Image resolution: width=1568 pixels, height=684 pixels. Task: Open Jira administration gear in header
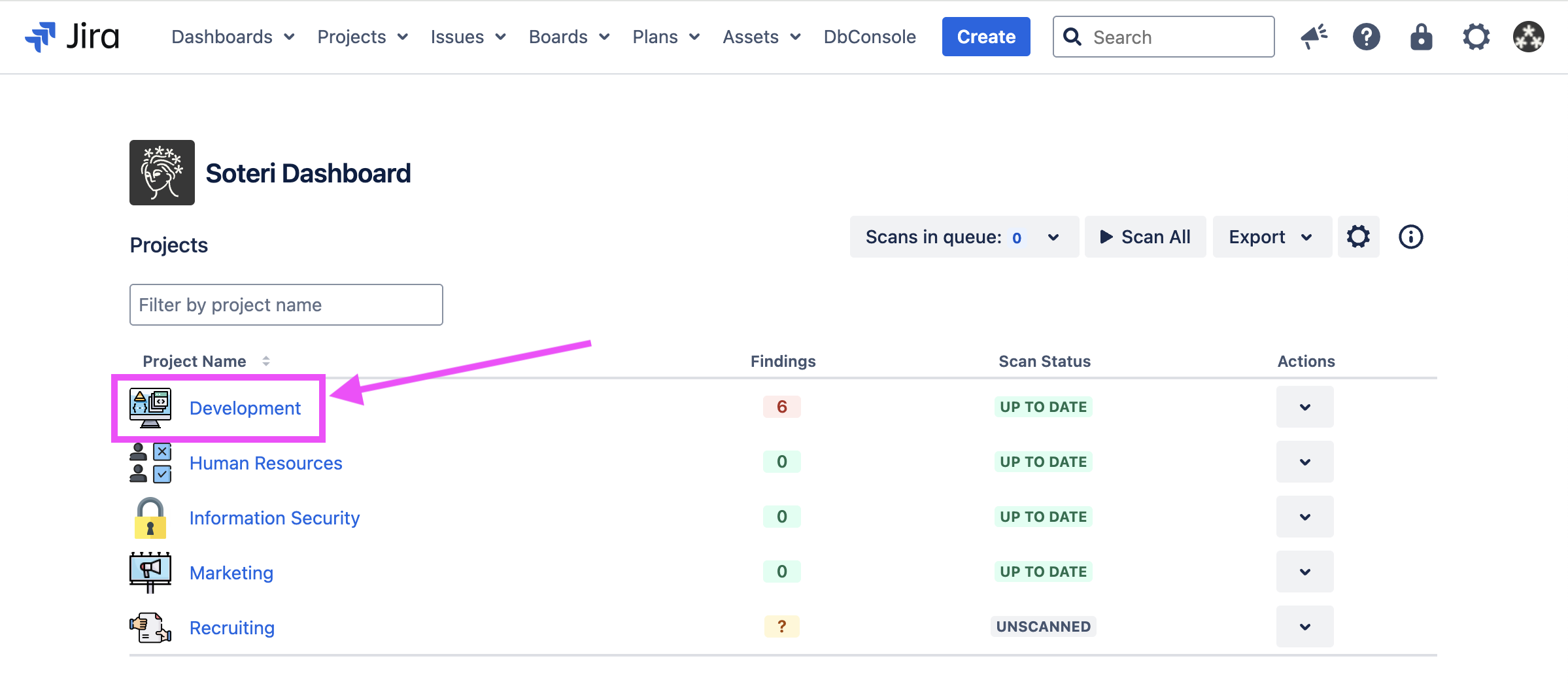1476,37
